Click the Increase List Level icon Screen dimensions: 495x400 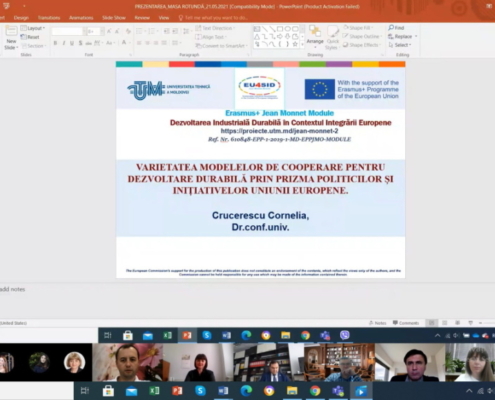[175, 31]
